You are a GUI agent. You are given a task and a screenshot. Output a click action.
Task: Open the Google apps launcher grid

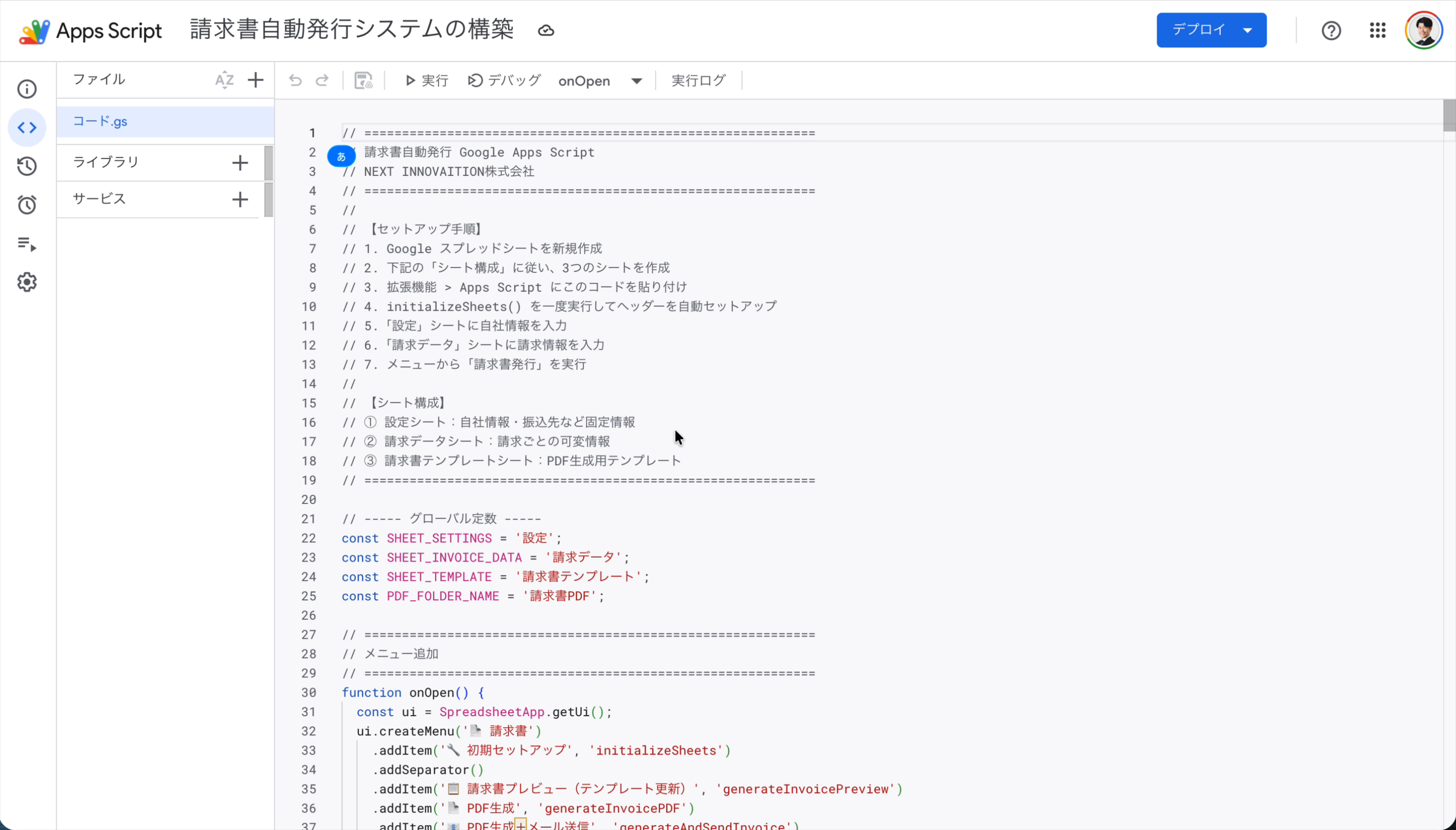pos(1377,29)
